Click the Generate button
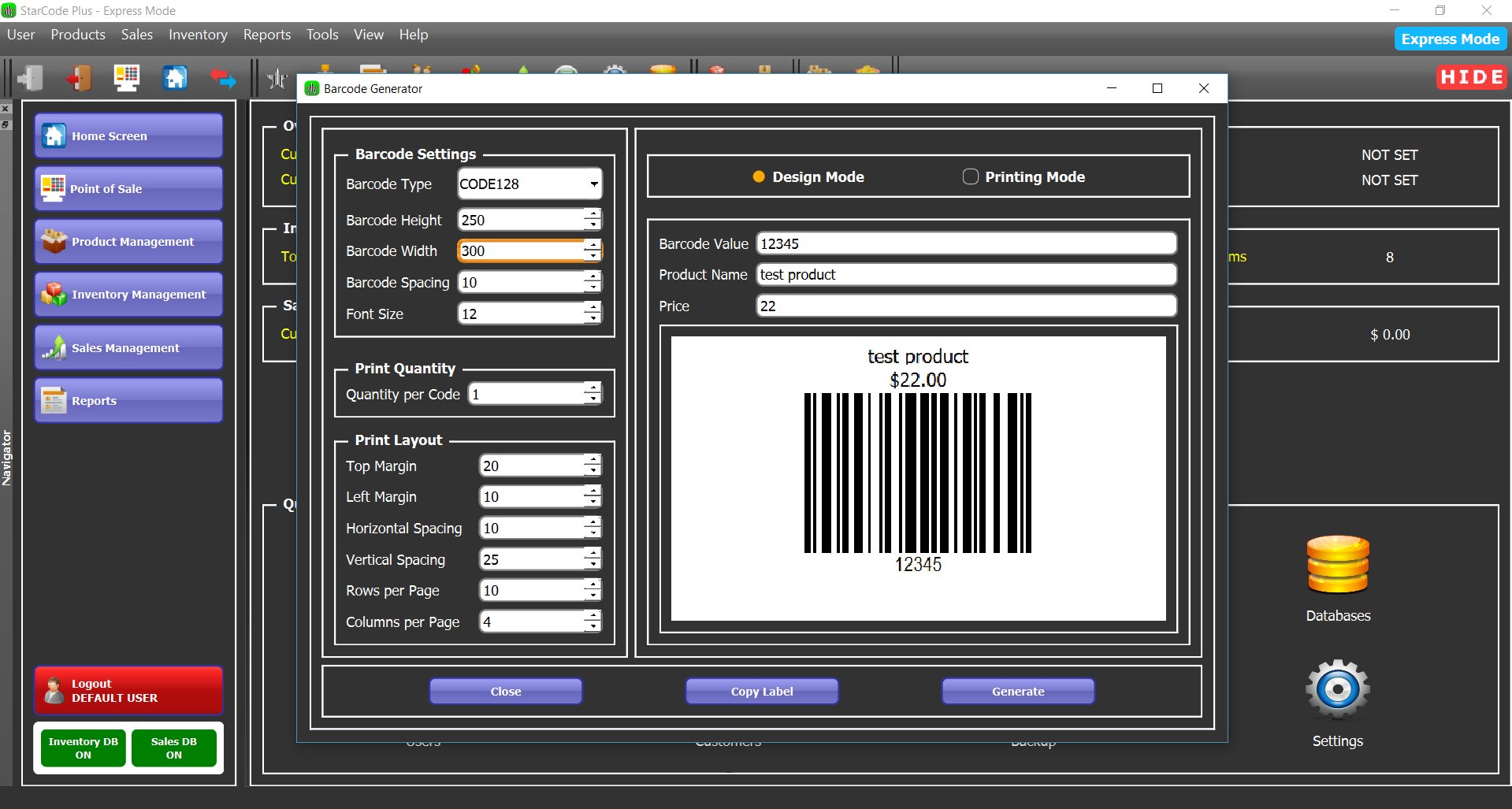The image size is (1512, 809). tap(1017, 691)
